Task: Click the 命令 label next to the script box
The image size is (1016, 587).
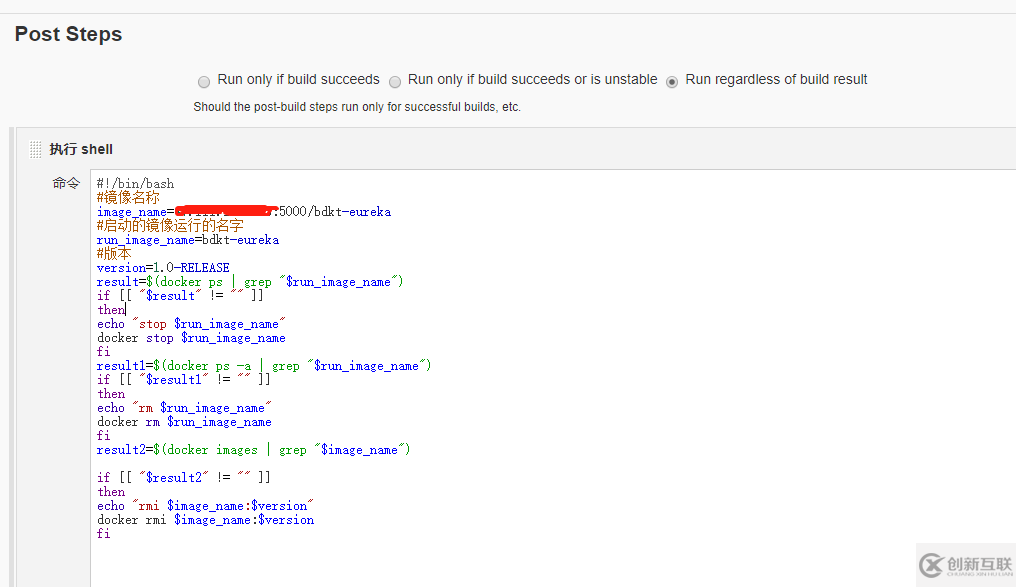Action: pyautogui.click(x=66, y=183)
